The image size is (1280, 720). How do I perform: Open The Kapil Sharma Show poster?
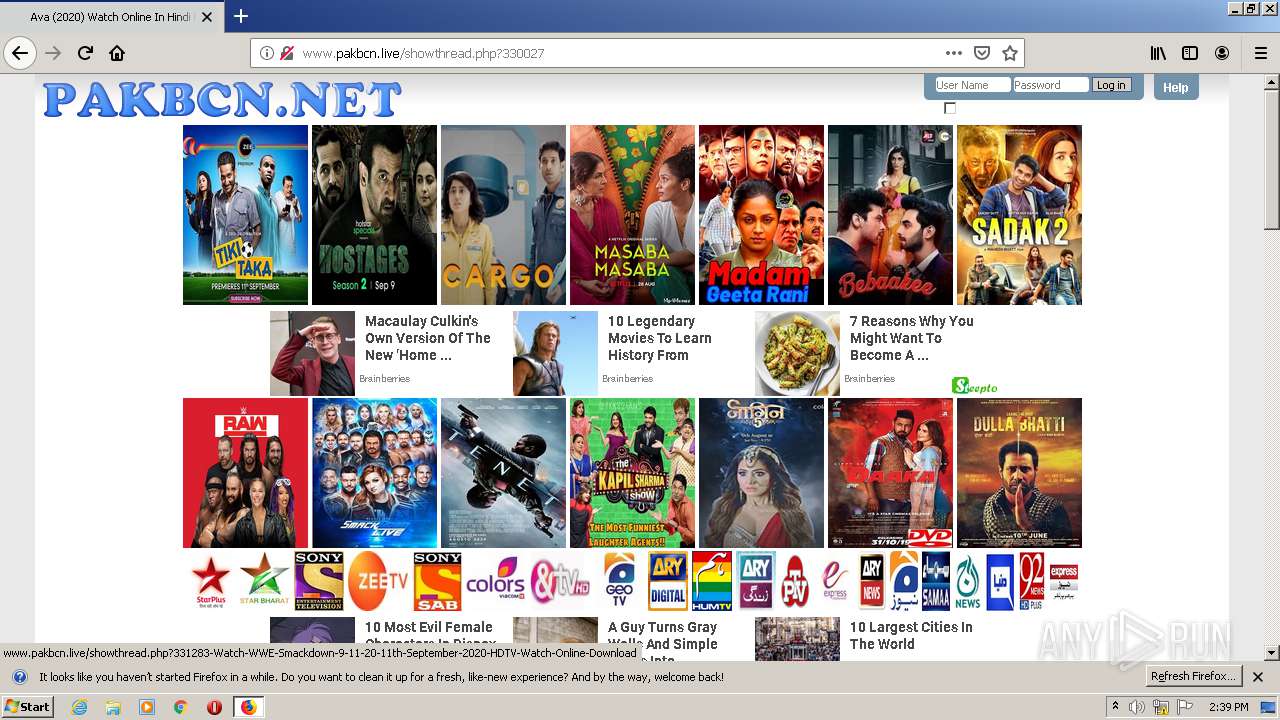[632, 473]
